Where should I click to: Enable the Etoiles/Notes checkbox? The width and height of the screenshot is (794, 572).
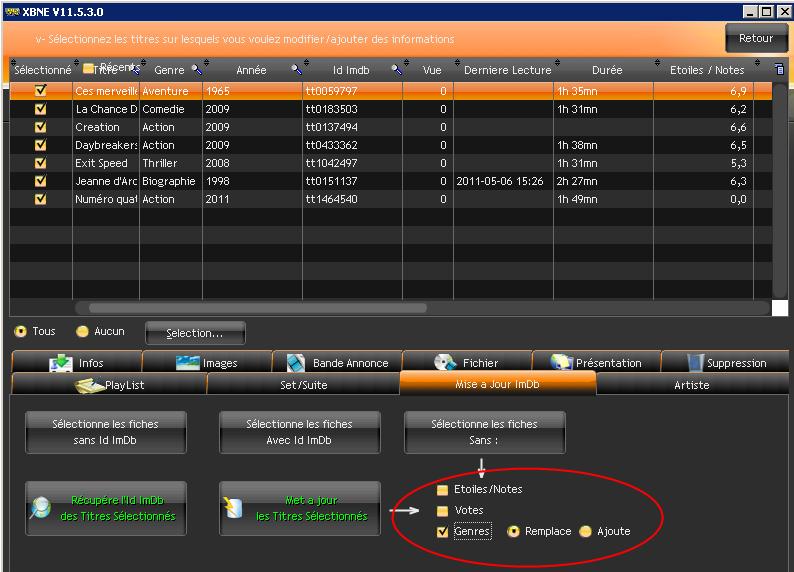(443, 489)
